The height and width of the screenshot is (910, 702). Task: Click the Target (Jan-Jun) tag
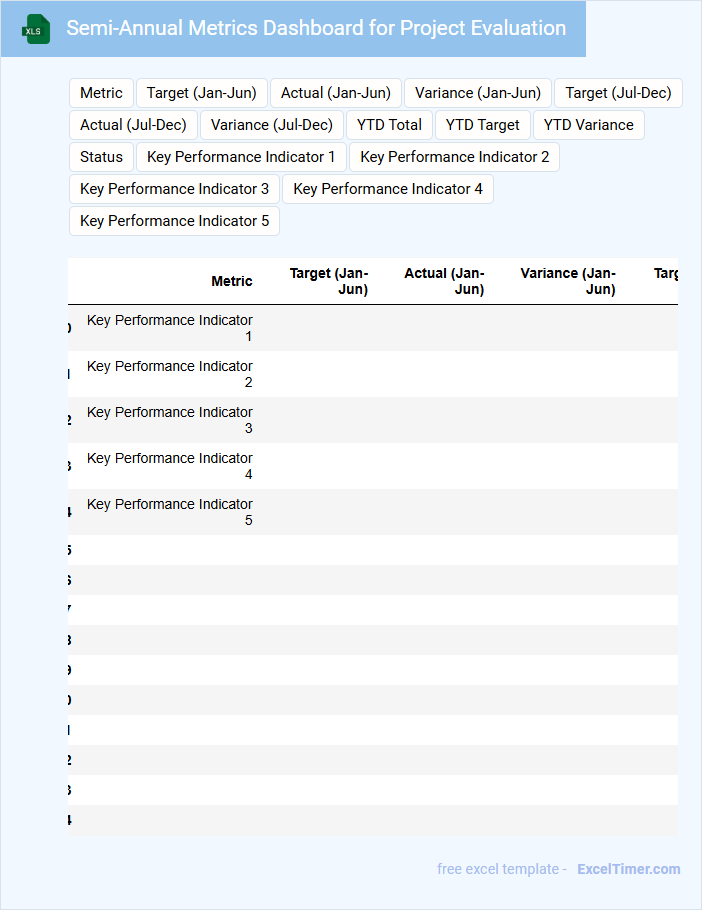point(201,93)
